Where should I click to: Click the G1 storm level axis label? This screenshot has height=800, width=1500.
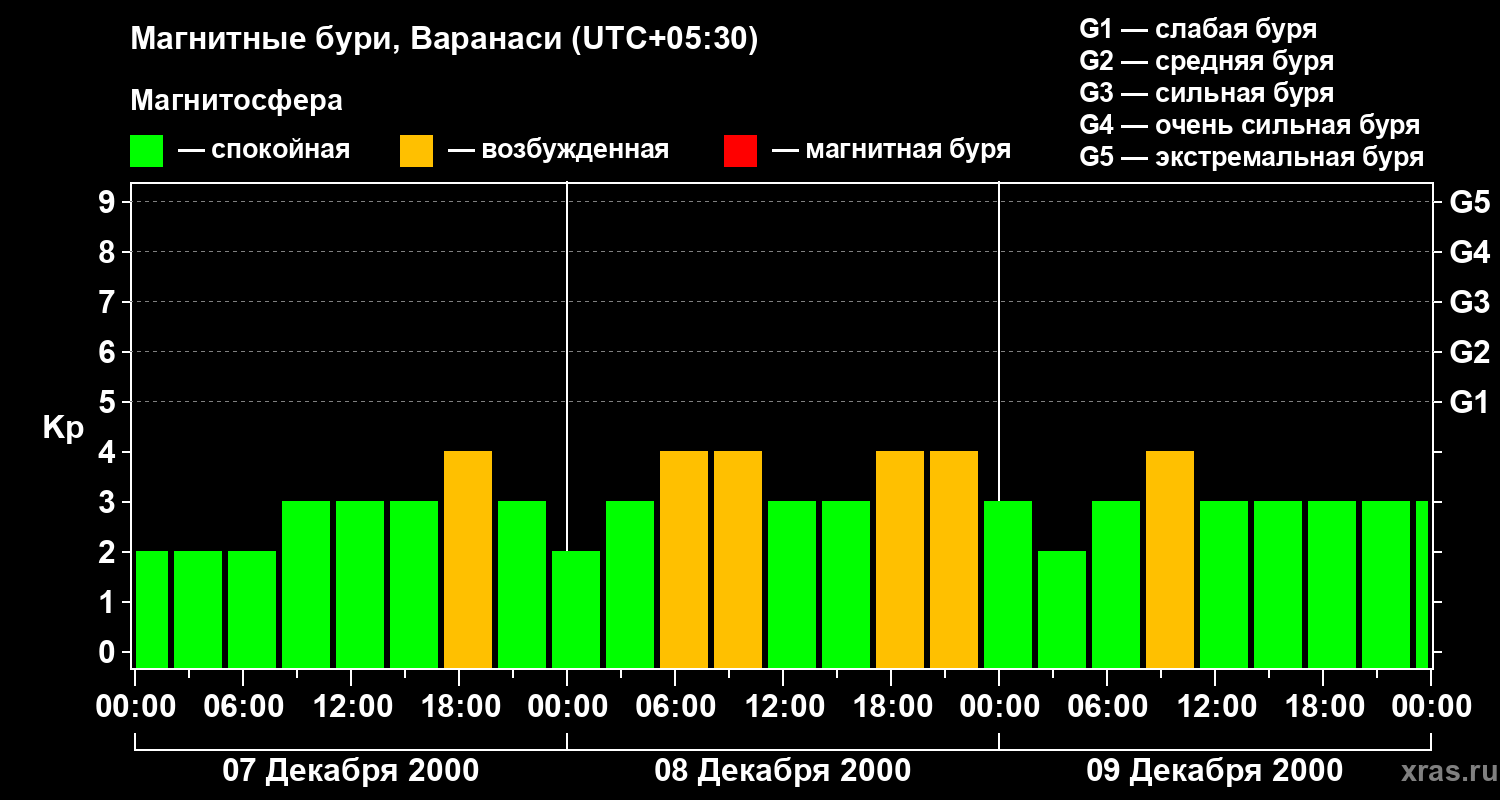pos(1469,402)
